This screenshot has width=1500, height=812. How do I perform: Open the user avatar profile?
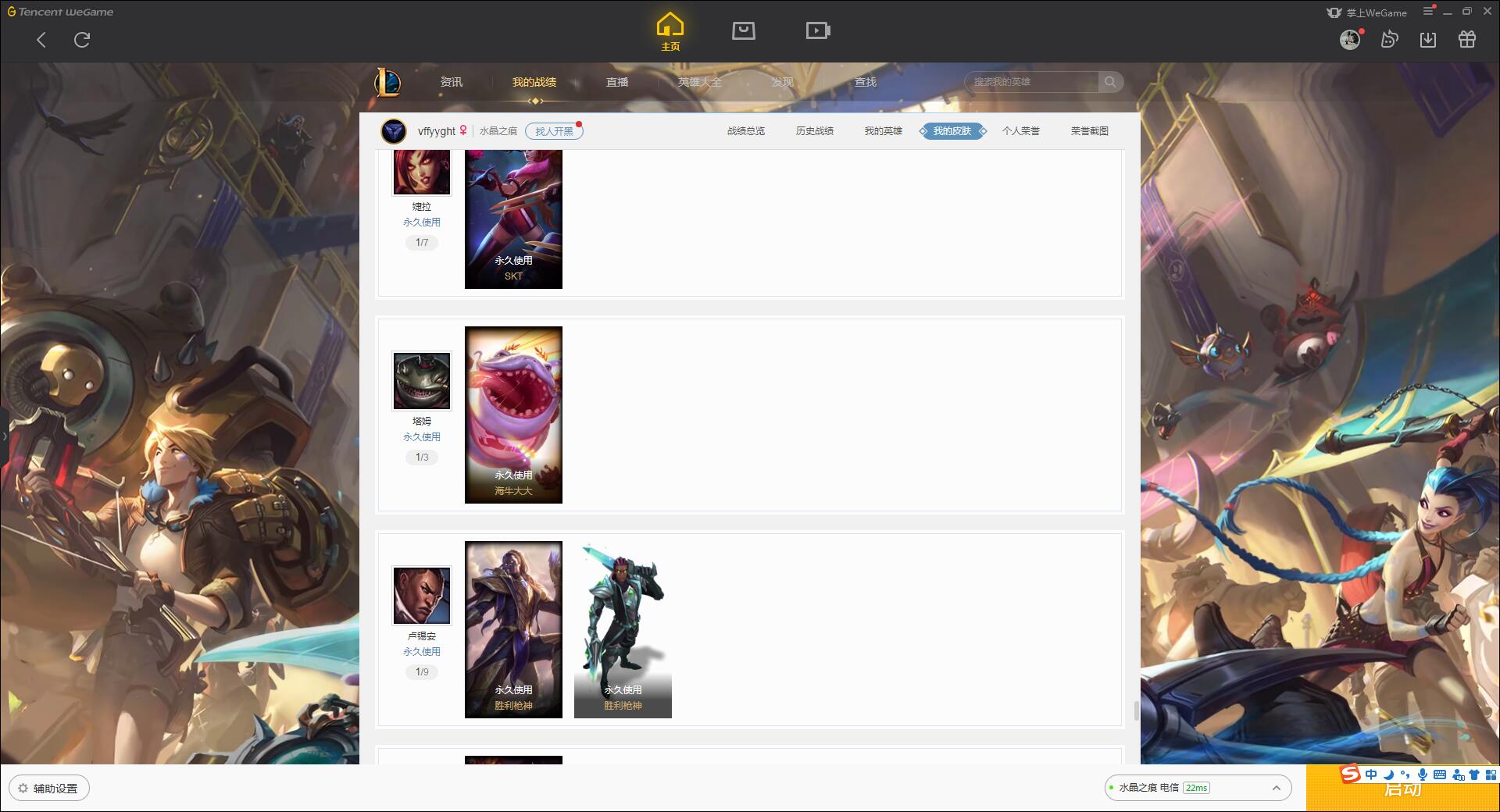pyautogui.click(x=1349, y=39)
